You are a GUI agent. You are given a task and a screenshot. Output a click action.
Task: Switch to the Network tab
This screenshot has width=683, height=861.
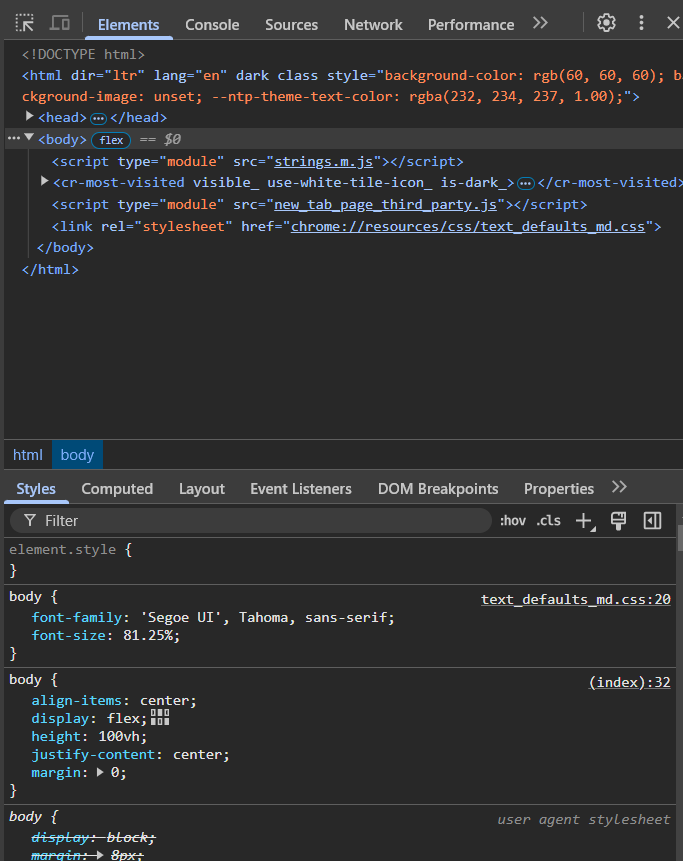click(373, 25)
